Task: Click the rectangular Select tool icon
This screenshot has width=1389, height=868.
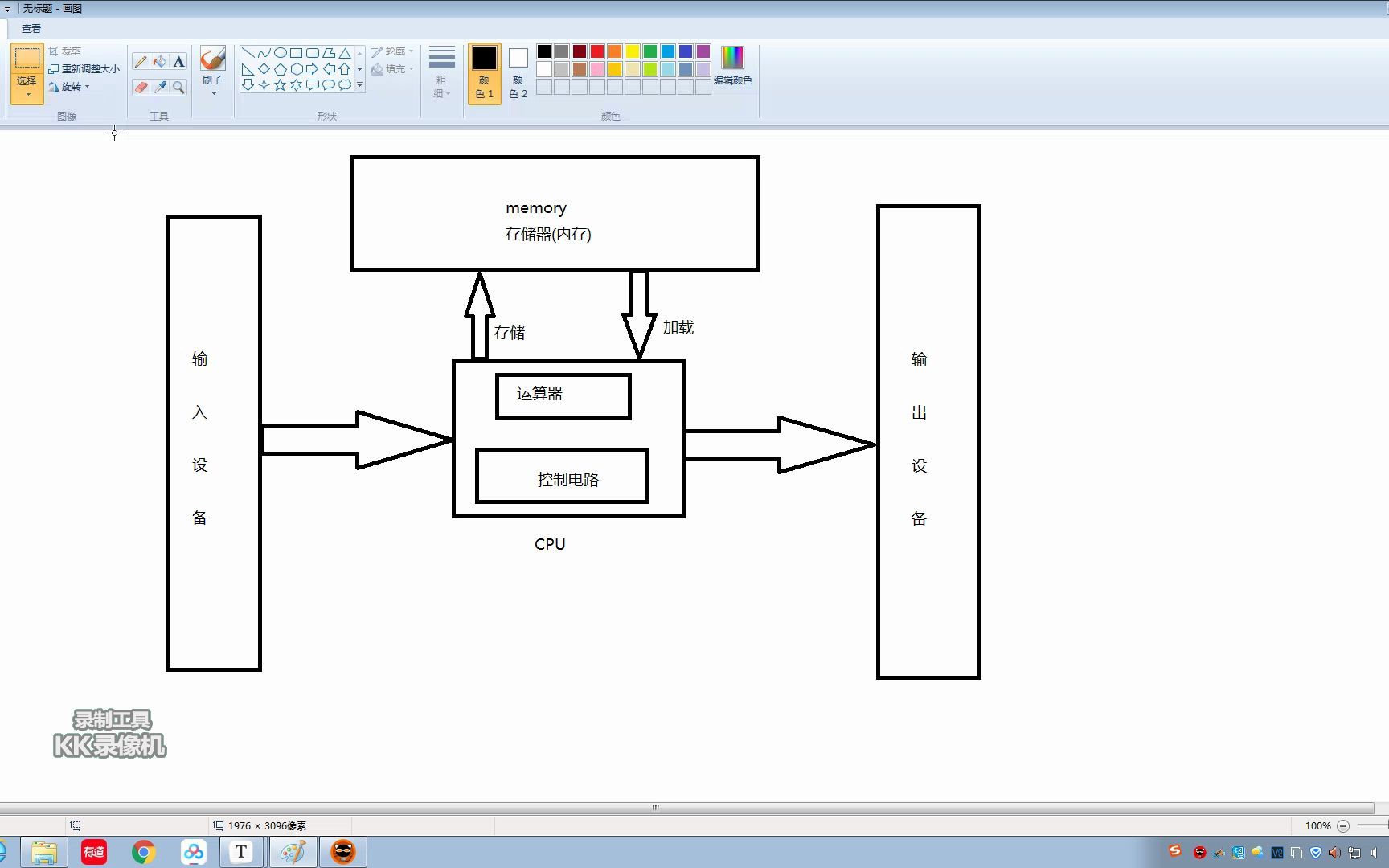Action: pyautogui.click(x=27, y=58)
